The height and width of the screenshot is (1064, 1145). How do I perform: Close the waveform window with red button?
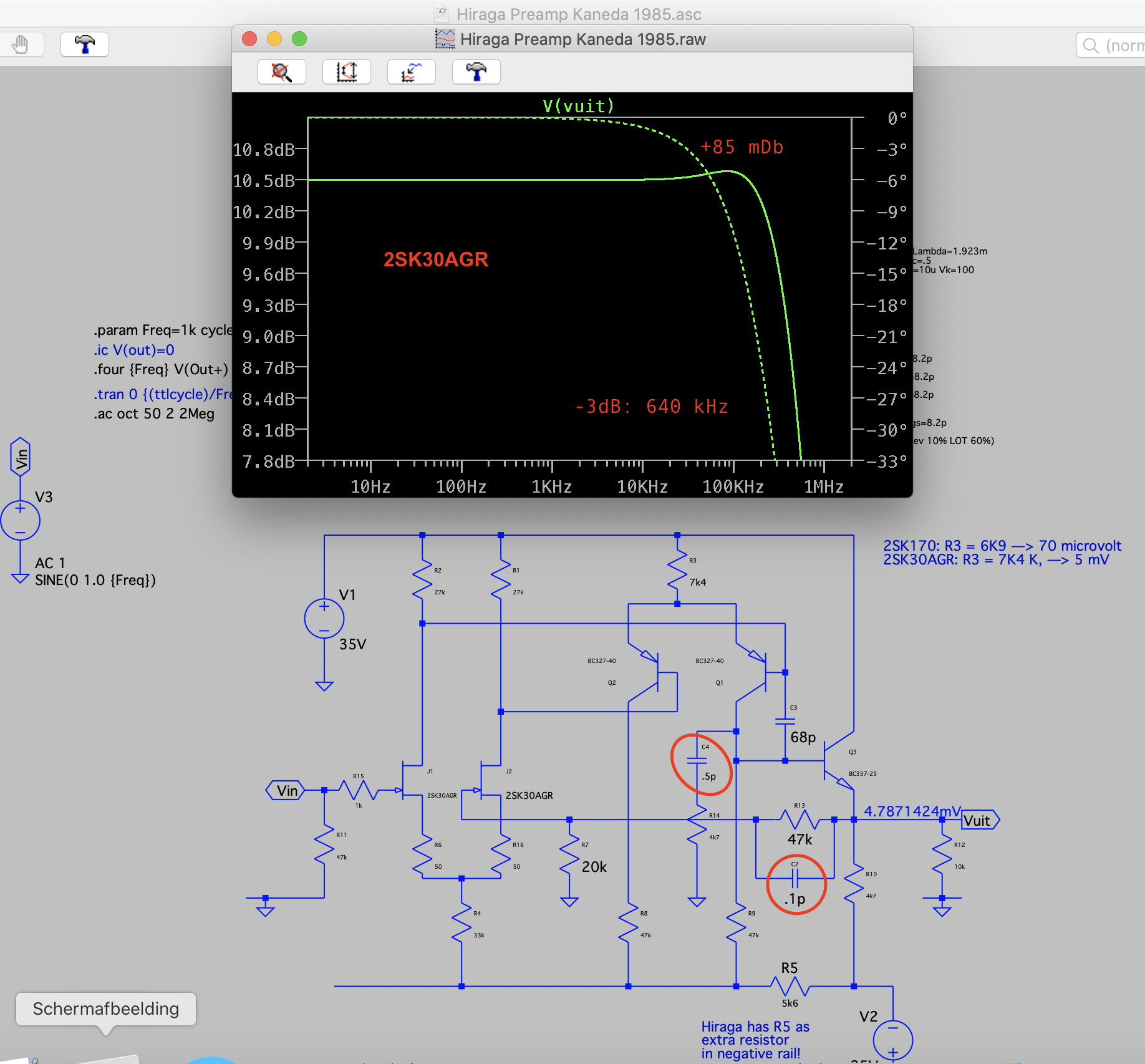249,39
